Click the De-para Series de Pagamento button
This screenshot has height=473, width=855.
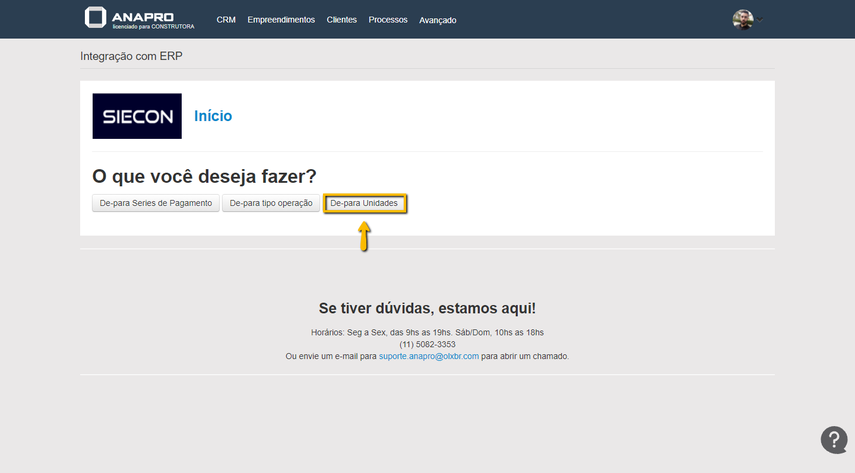click(156, 203)
